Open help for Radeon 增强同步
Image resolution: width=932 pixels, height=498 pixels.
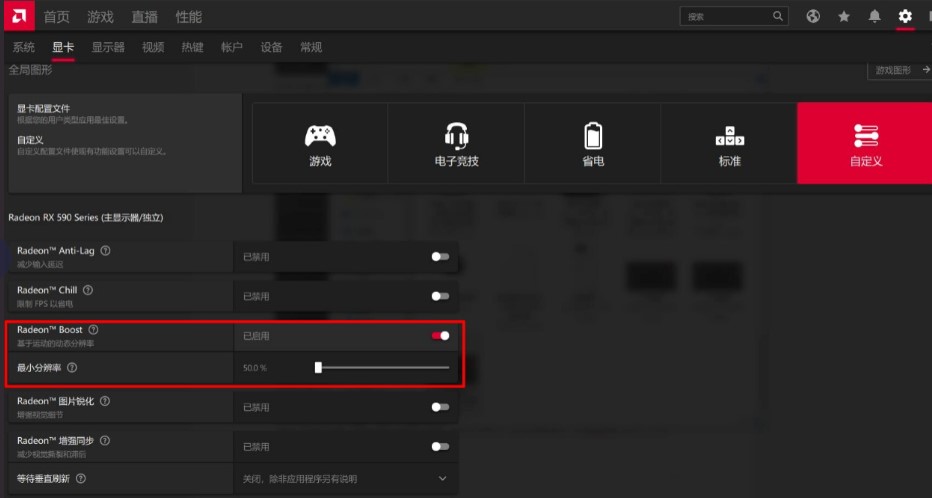tap(105, 440)
